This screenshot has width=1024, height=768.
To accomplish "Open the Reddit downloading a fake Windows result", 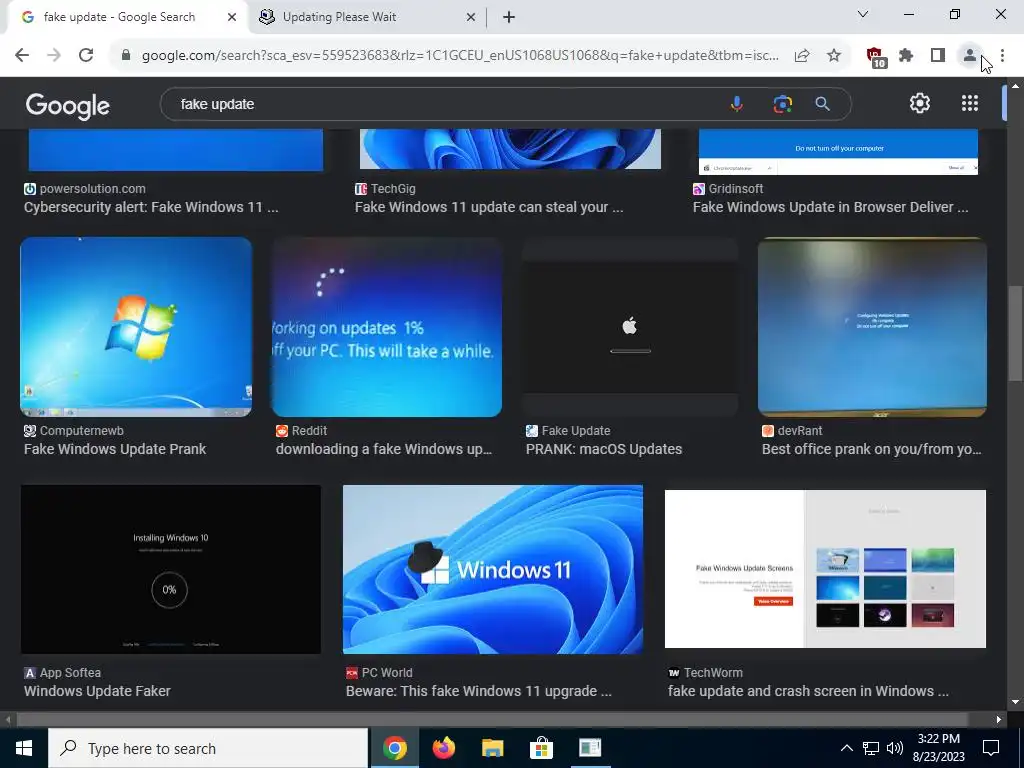I will (383, 449).
